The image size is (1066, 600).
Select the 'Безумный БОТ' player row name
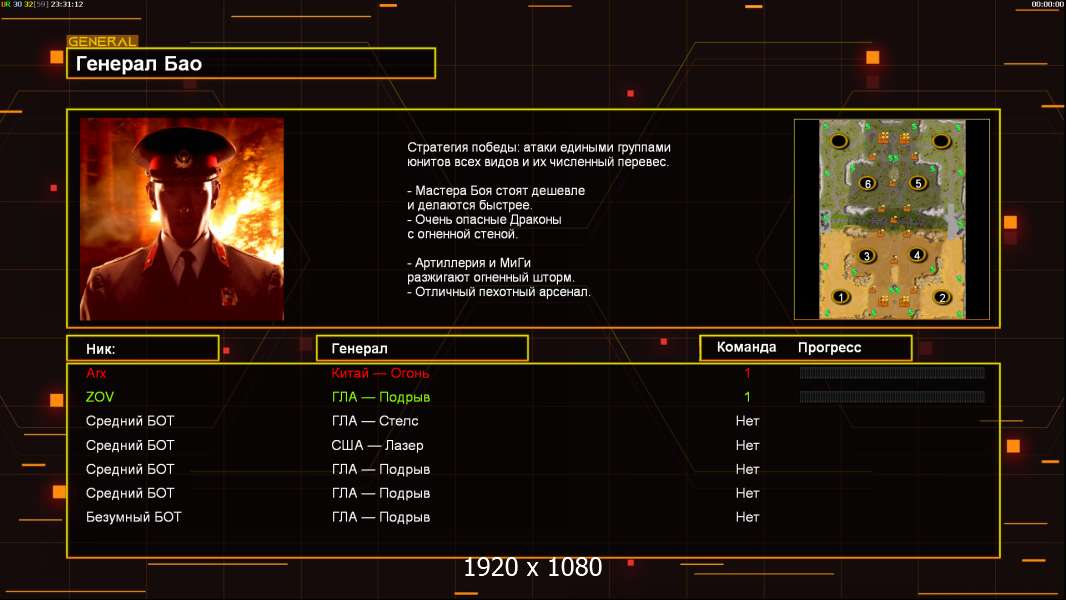coord(134,517)
